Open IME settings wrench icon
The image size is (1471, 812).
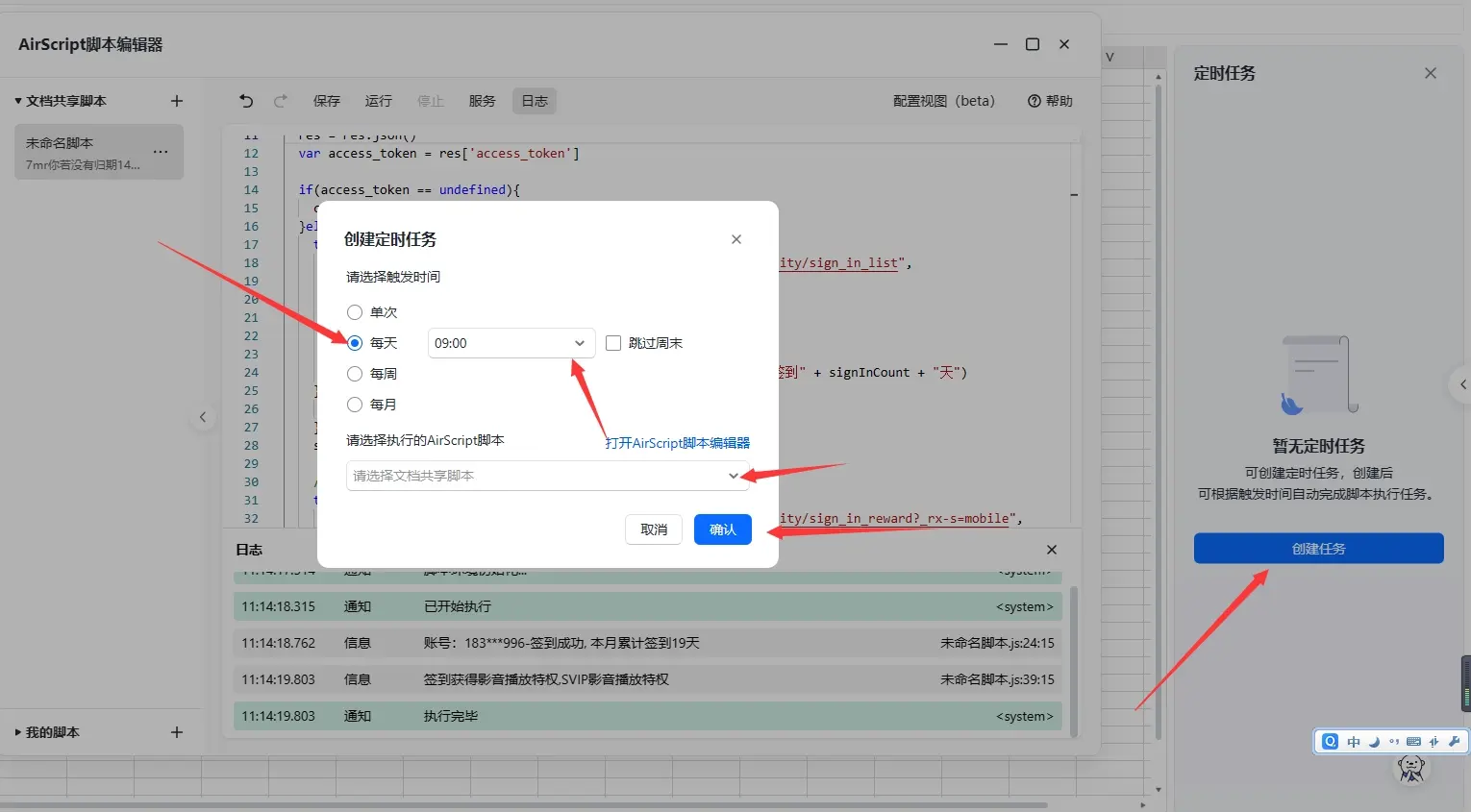(x=1454, y=742)
